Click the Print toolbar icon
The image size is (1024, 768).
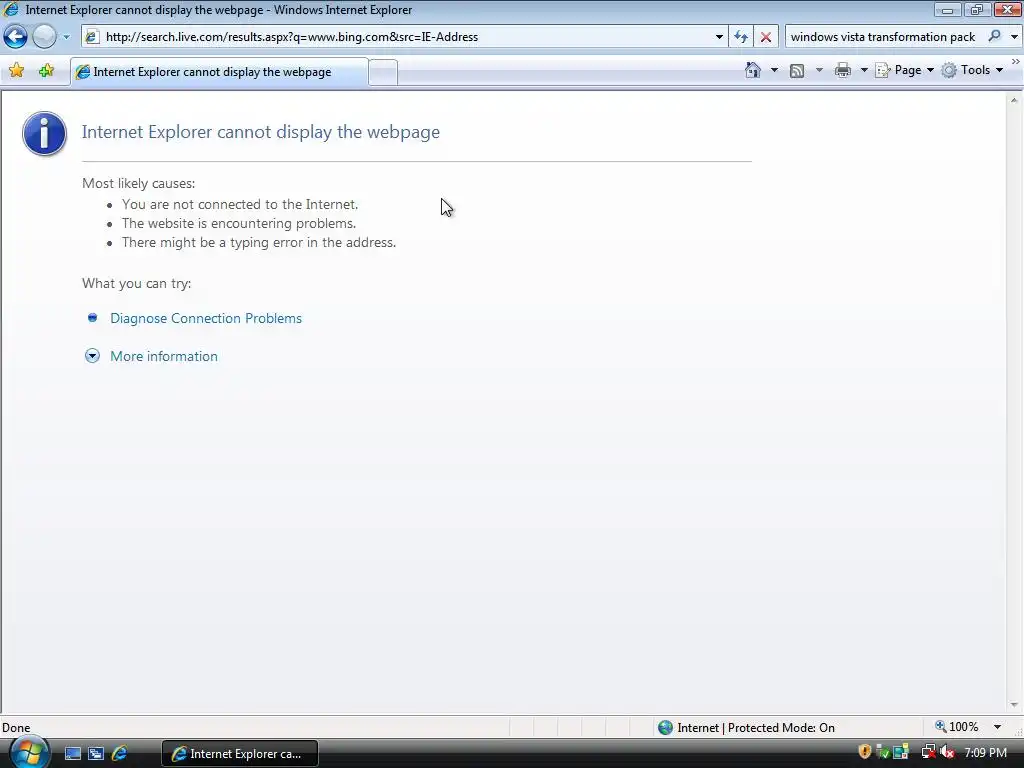(842, 71)
